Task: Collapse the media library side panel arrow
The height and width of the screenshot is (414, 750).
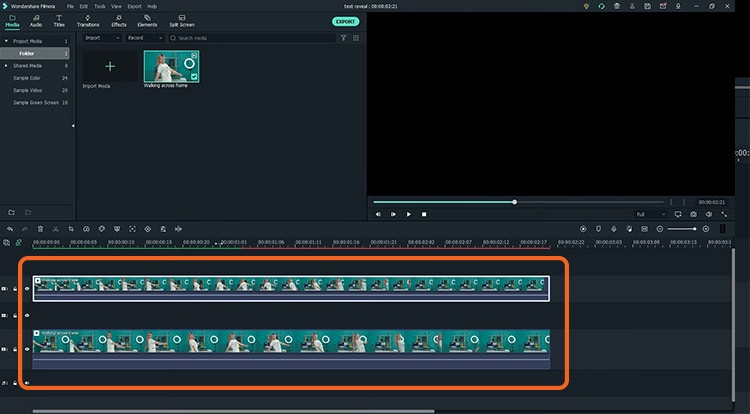Action: pyautogui.click(x=73, y=126)
